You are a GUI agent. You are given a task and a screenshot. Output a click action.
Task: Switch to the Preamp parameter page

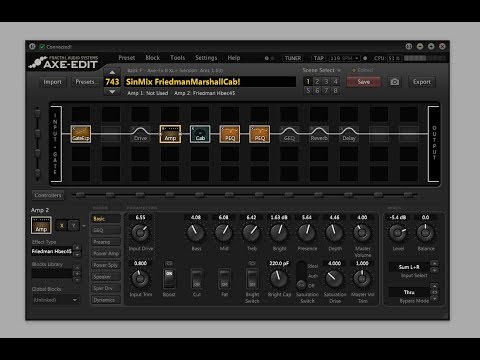[106, 242]
